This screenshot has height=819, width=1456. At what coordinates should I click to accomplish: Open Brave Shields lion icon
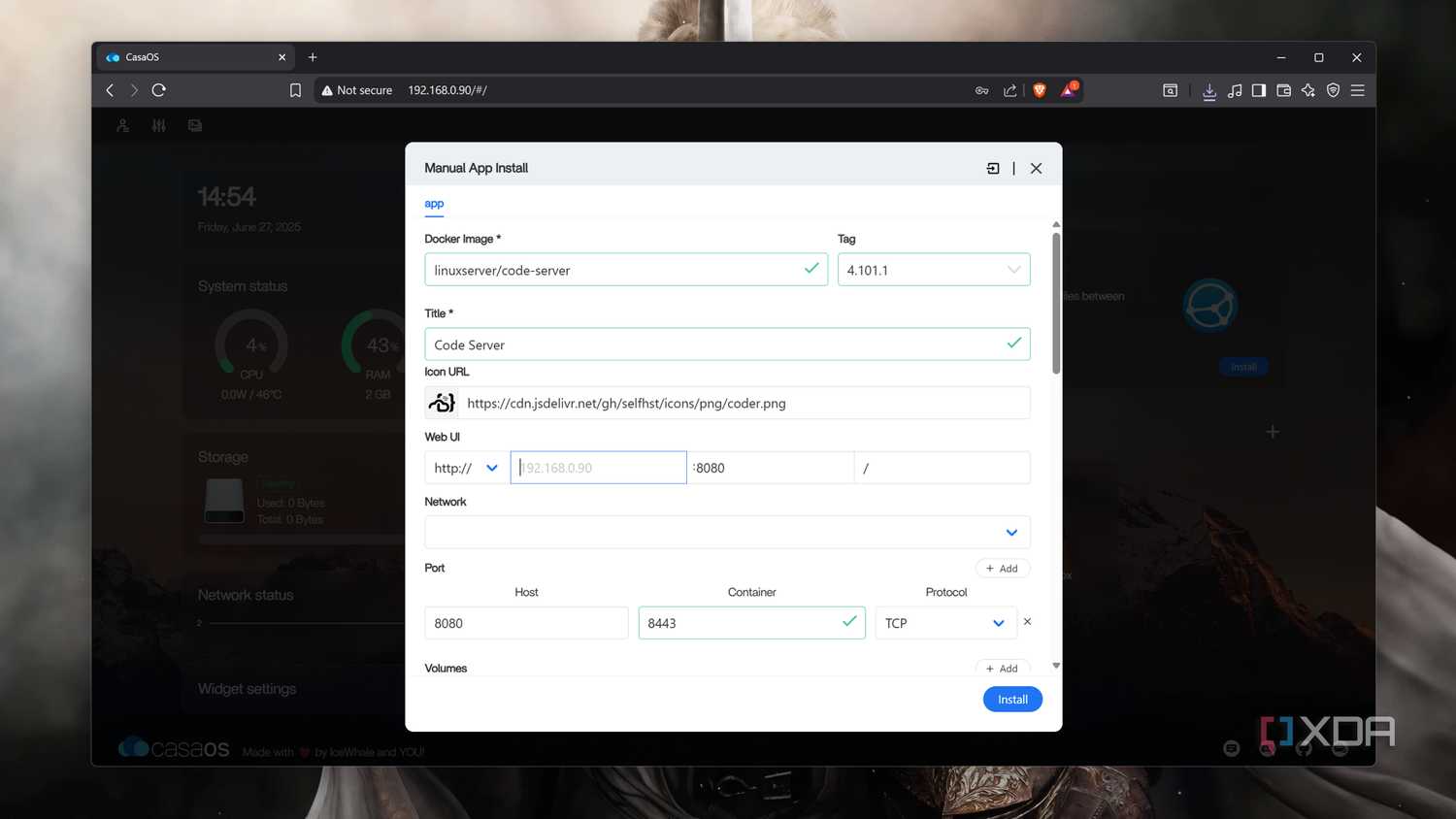(x=1040, y=90)
